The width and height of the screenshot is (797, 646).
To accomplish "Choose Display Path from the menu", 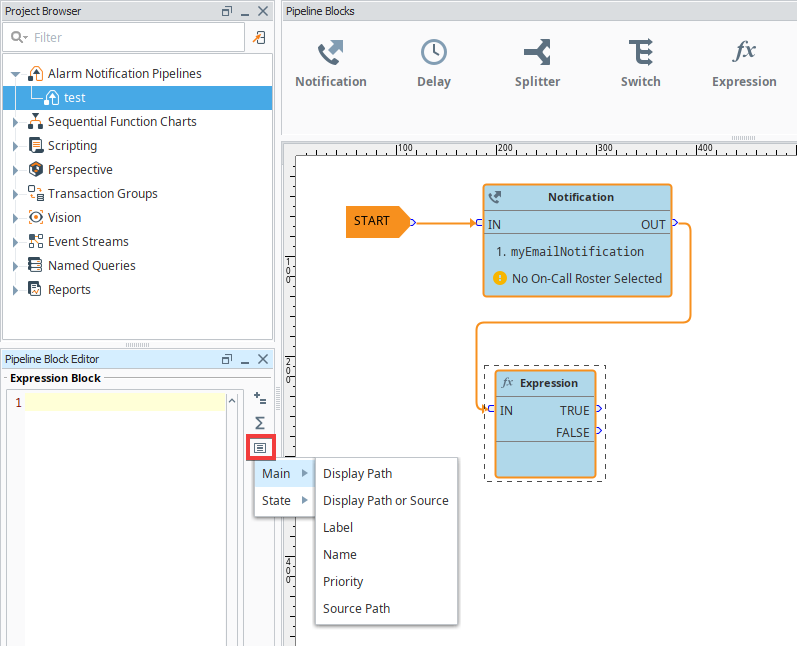I will pyautogui.click(x=386, y=474).
